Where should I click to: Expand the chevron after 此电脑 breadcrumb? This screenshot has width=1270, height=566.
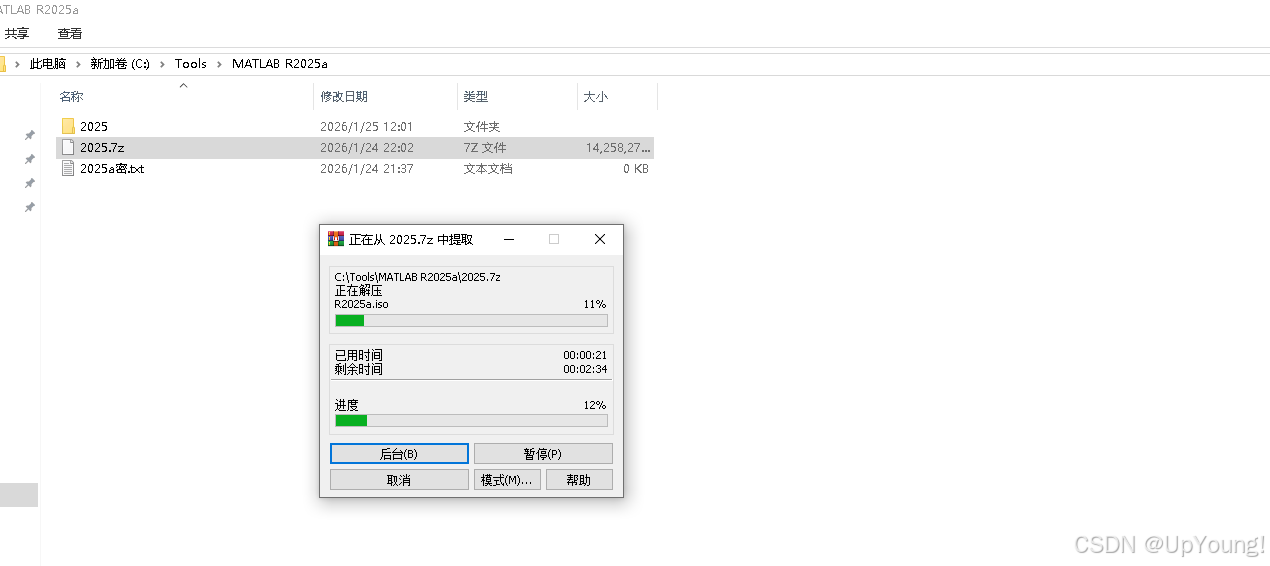pyautogui.click(x=78, y=63)
